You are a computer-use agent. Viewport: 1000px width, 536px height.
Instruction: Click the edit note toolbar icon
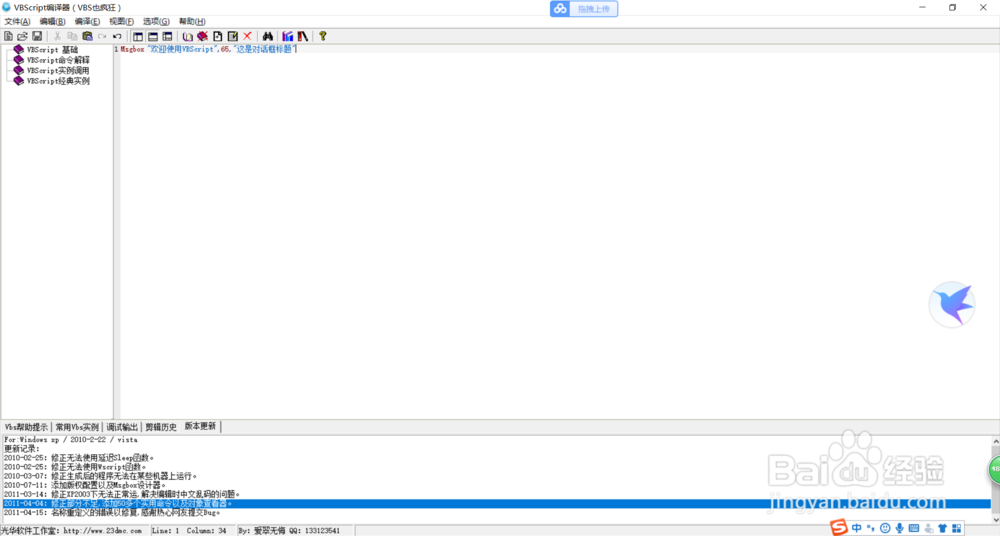tap(233, 36)
